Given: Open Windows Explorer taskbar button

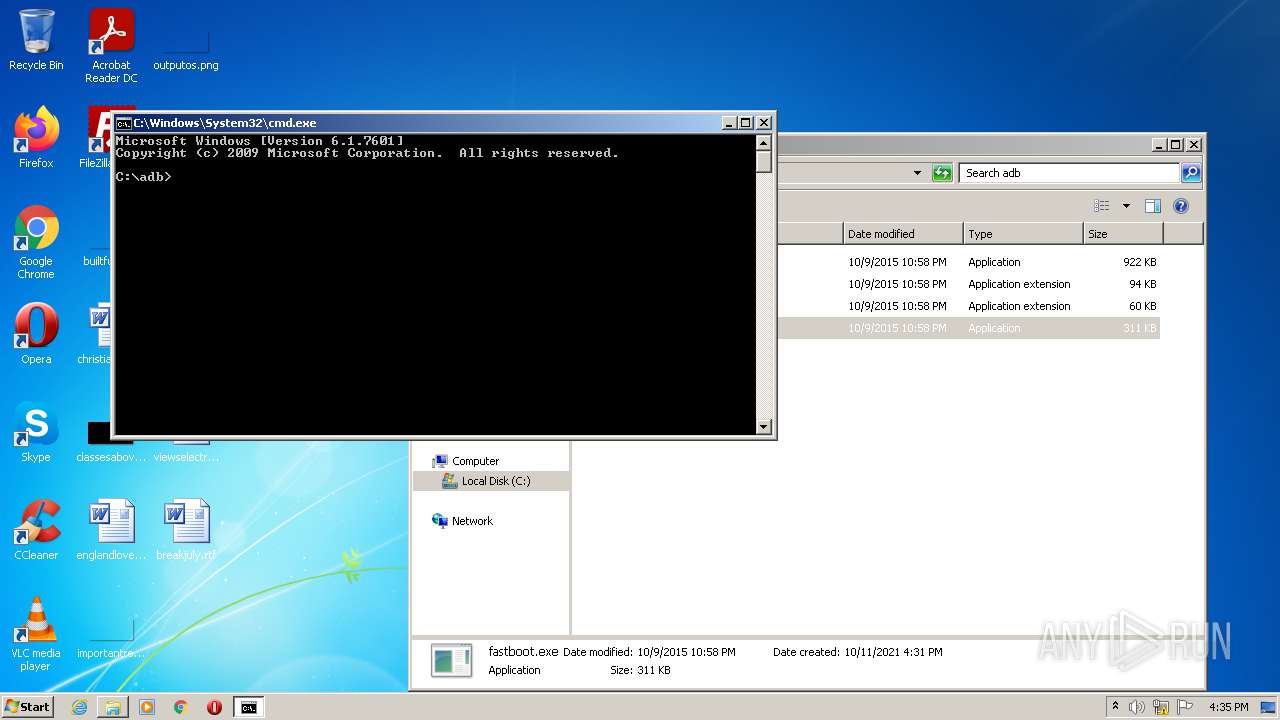Looking at the screenshot, I should coord(113,707).
